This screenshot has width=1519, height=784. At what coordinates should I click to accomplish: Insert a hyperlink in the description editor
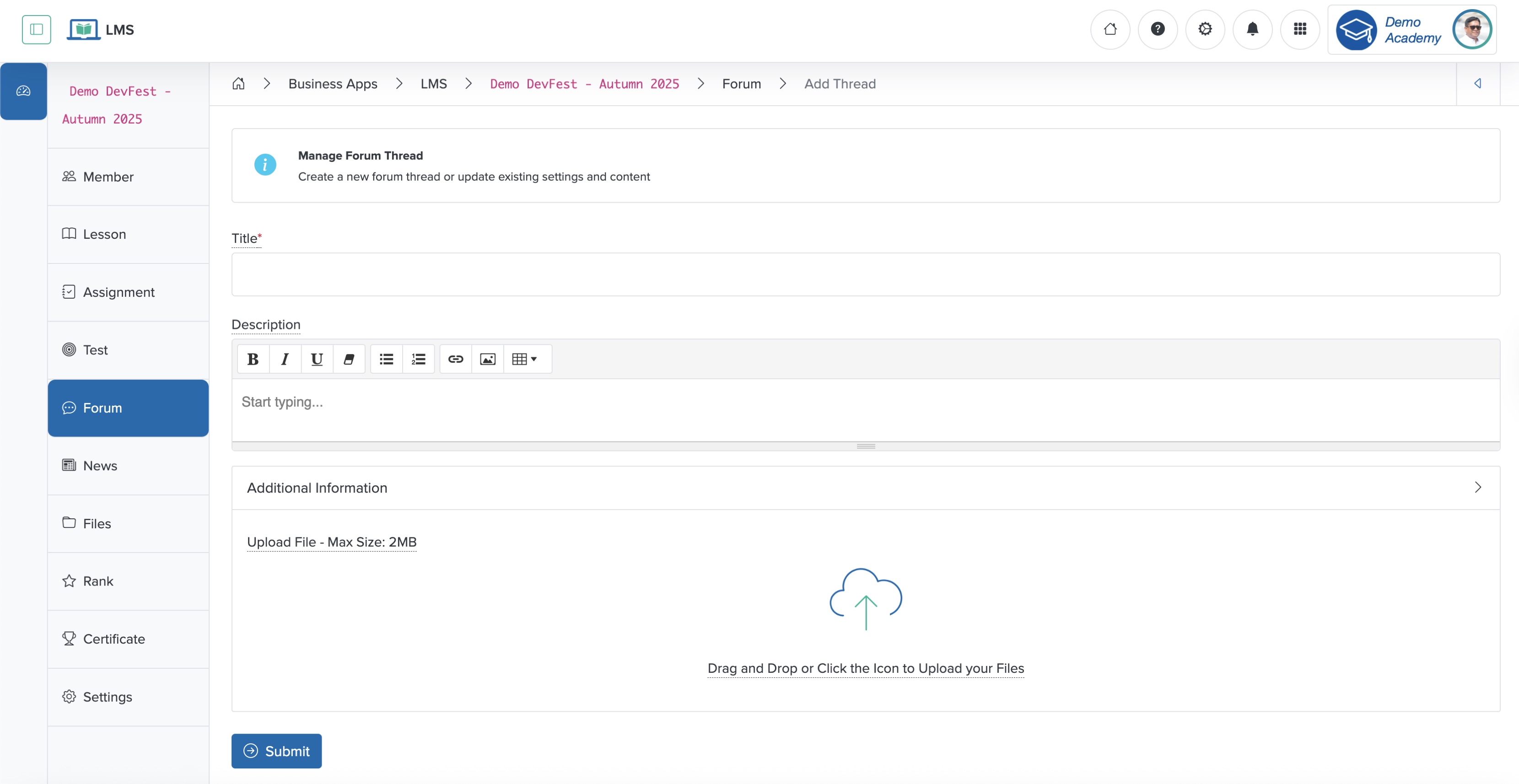click(x=455, y=359)
